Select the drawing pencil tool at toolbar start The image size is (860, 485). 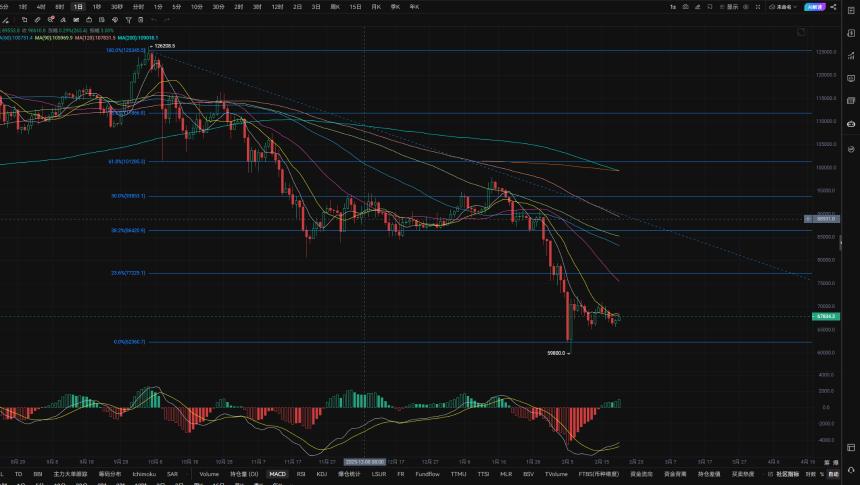pos(5,20)
